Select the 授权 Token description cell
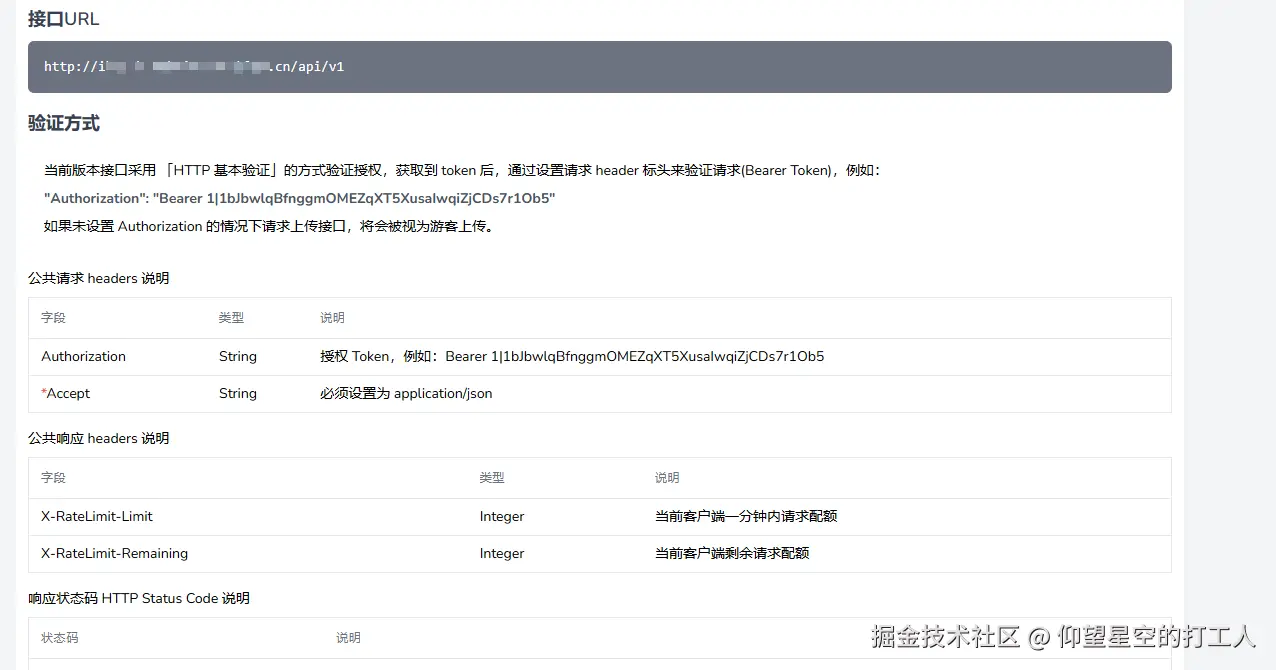Image resolution: width=1276 pixels, height=670 pixels. (x=572, y=356)
